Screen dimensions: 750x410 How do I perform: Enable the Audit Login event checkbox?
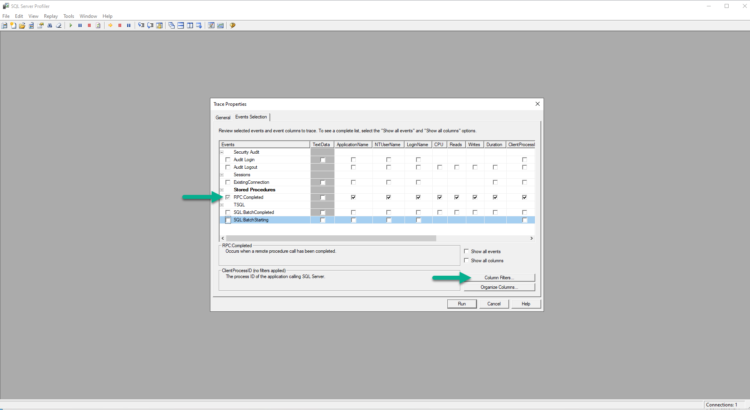point(227,159)
